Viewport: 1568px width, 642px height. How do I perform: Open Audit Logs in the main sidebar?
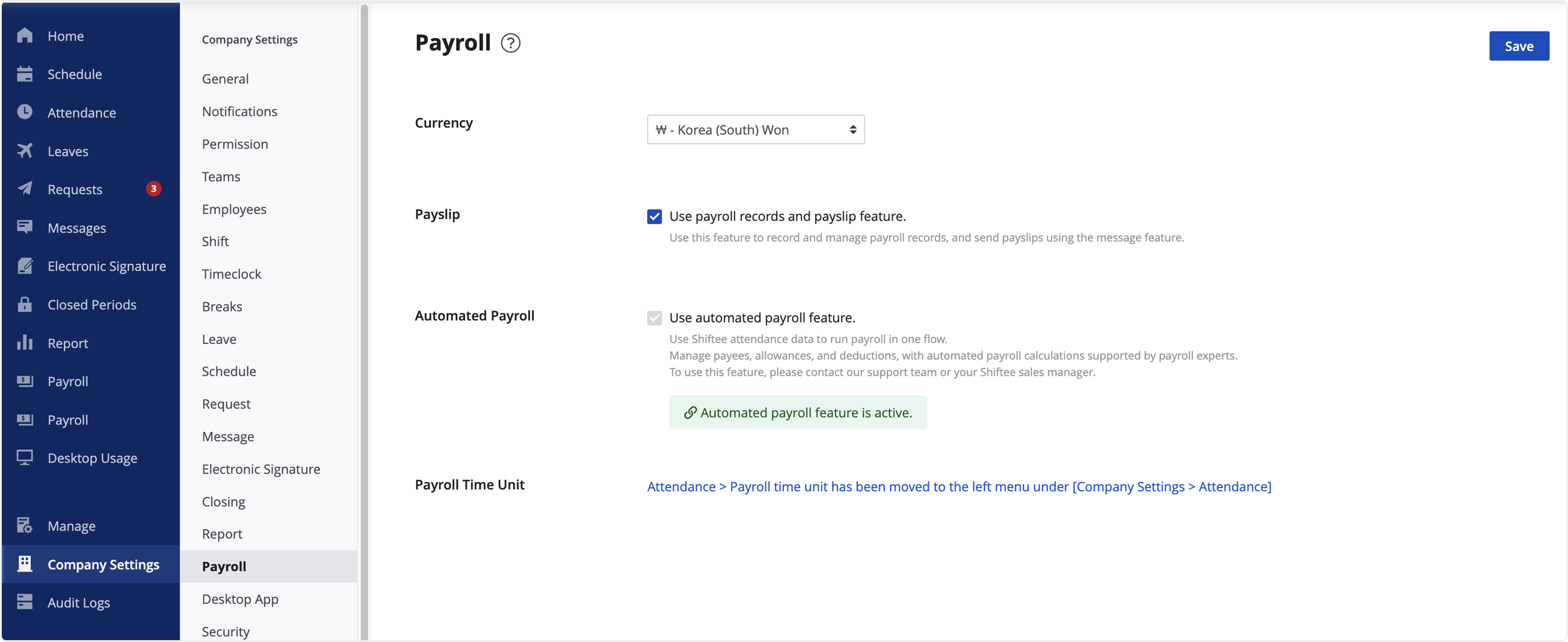tap(78, 602)
